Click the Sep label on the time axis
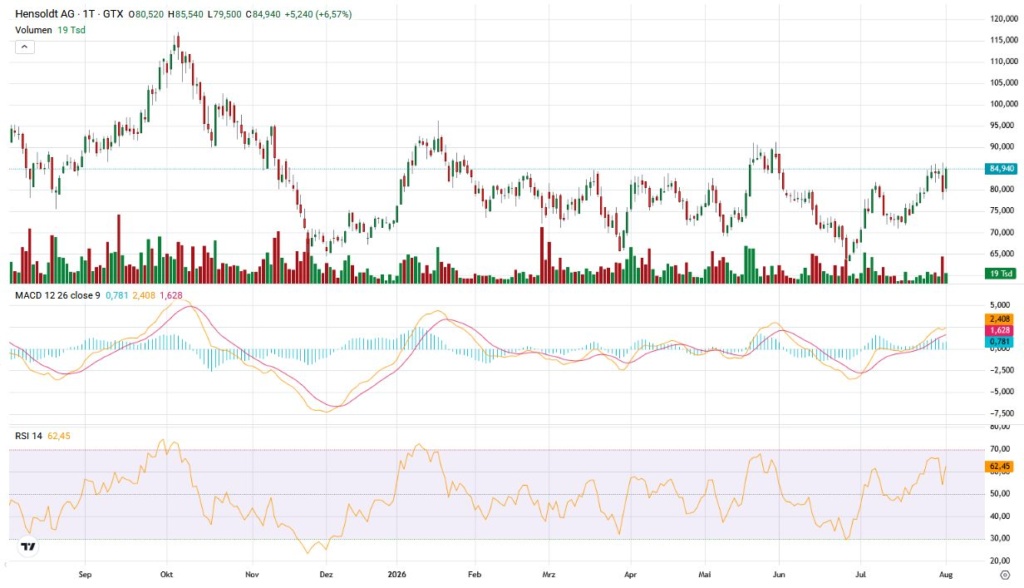The height and width of the screenshot is (588, 1024). [85, 575]
